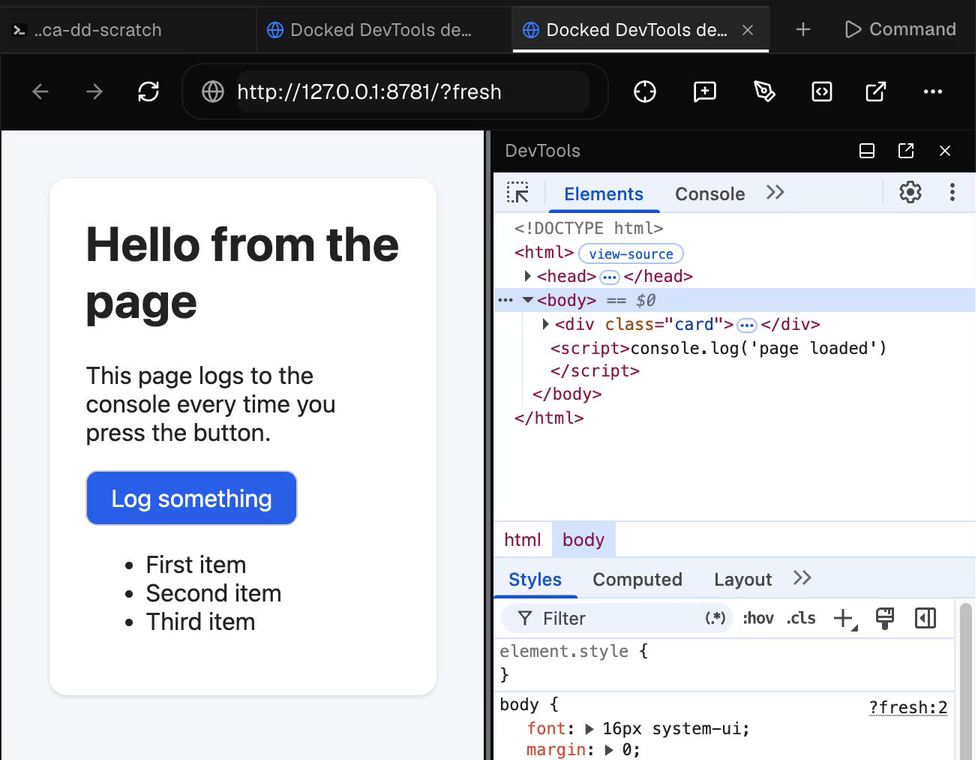Select the Computed sub-tab
The image size is (976, 760).
637,579
